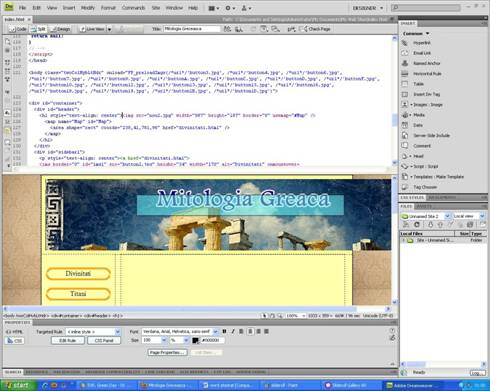Insert a Comment element
Image resolution: width=490 pixels, height=391 pixels.
pos(405,146)
